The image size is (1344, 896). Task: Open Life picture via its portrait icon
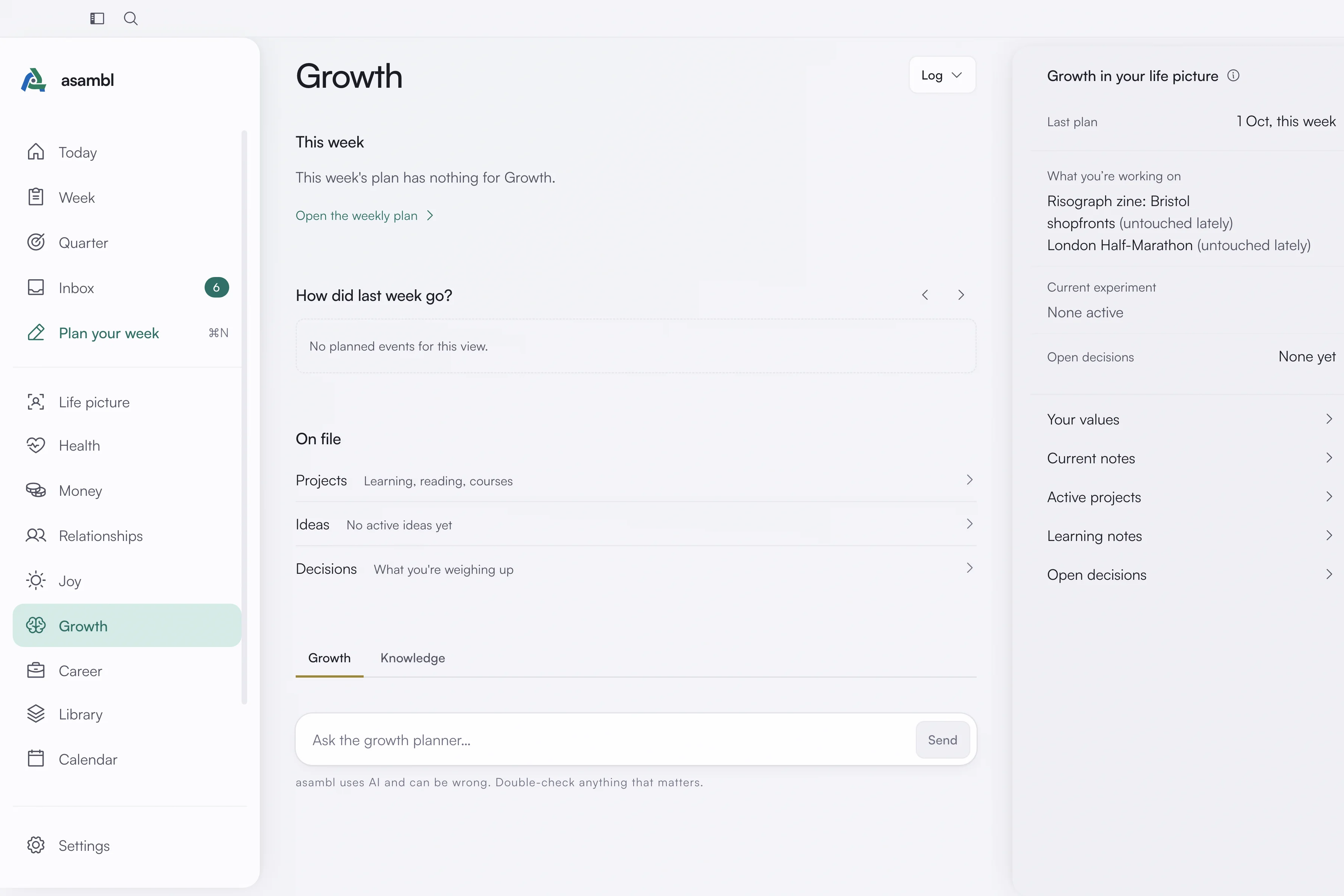pos(36,402)
